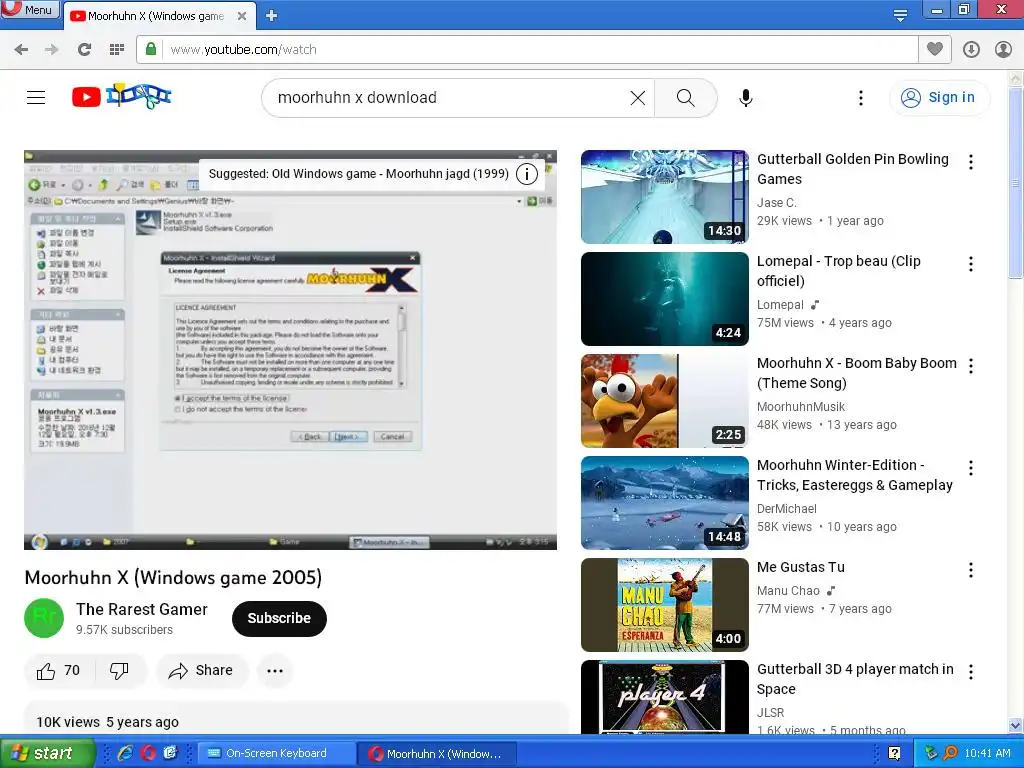
Task: Open Moorhuhn Winter-Edition video title
Action: click(855, 475)
